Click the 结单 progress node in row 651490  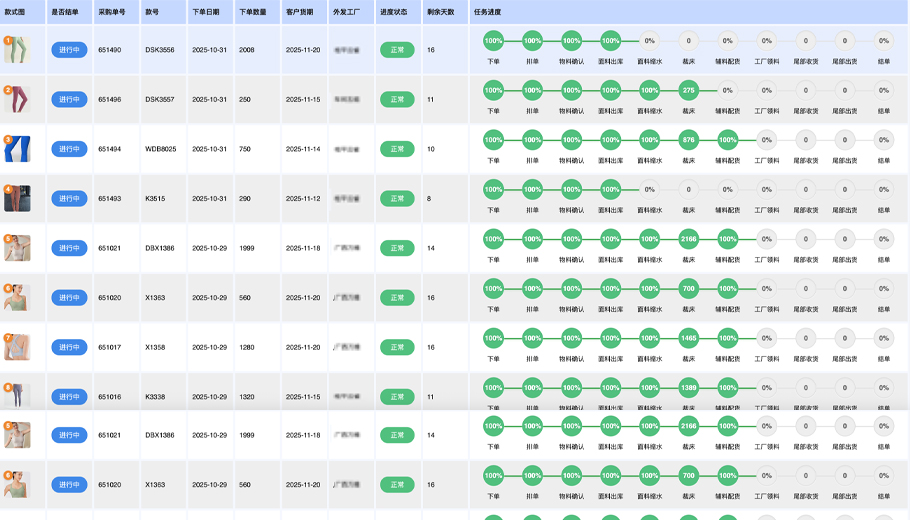click(883, 41)
